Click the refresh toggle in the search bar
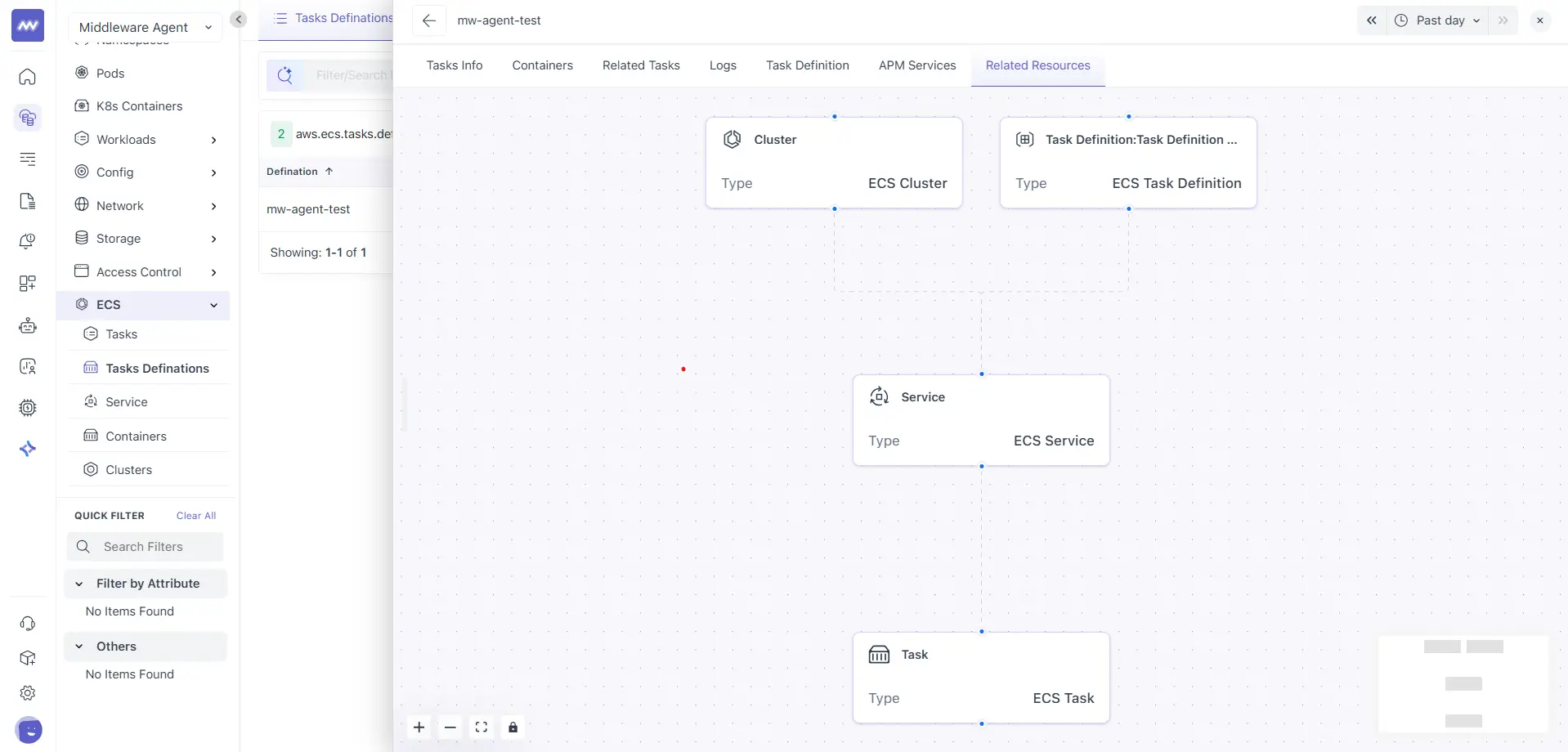Screen dimensions: 1568x752 [x=284, y=74]
